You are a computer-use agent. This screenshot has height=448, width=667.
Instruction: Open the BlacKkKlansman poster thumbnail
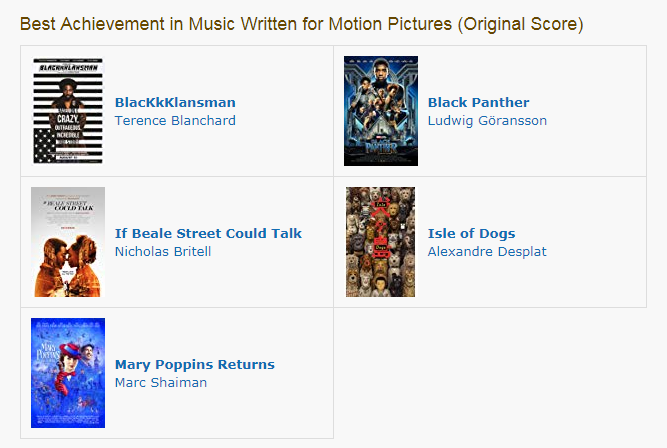(x=68, y=111)
